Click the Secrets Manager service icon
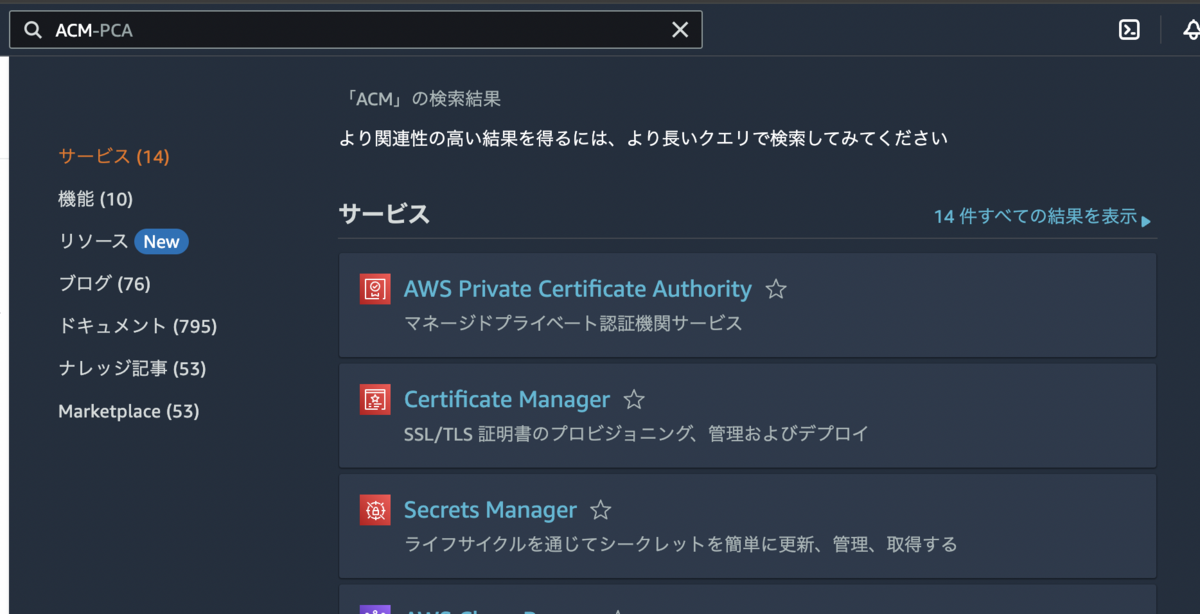1200x614 pixels. point(375,510)
